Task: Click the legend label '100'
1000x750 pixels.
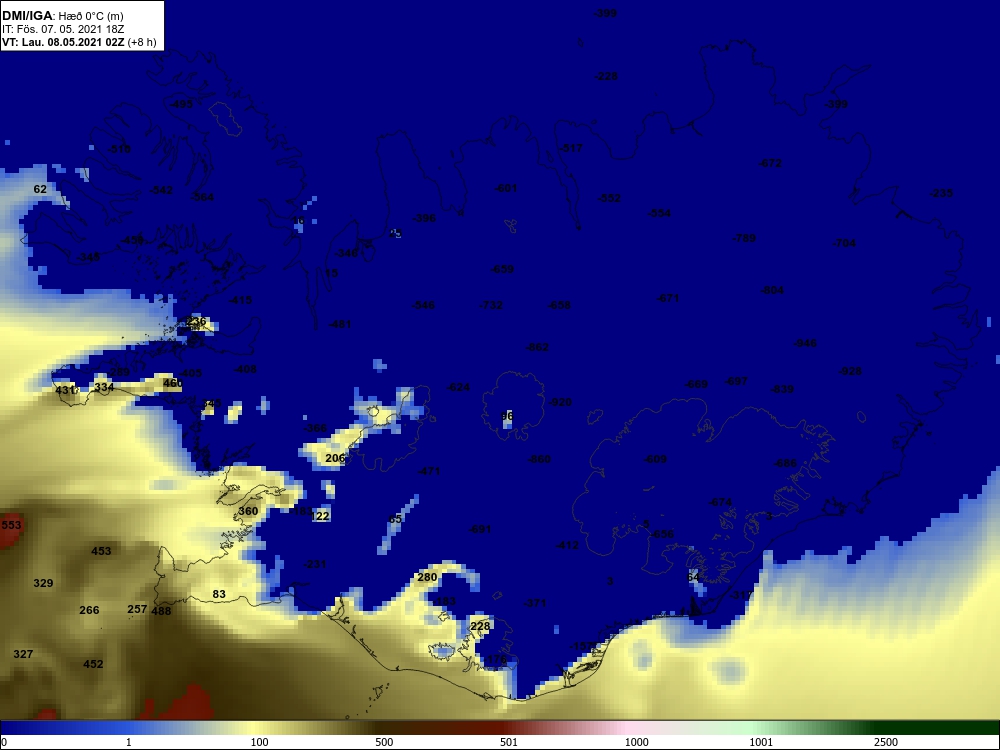Action: pos(259,742)
